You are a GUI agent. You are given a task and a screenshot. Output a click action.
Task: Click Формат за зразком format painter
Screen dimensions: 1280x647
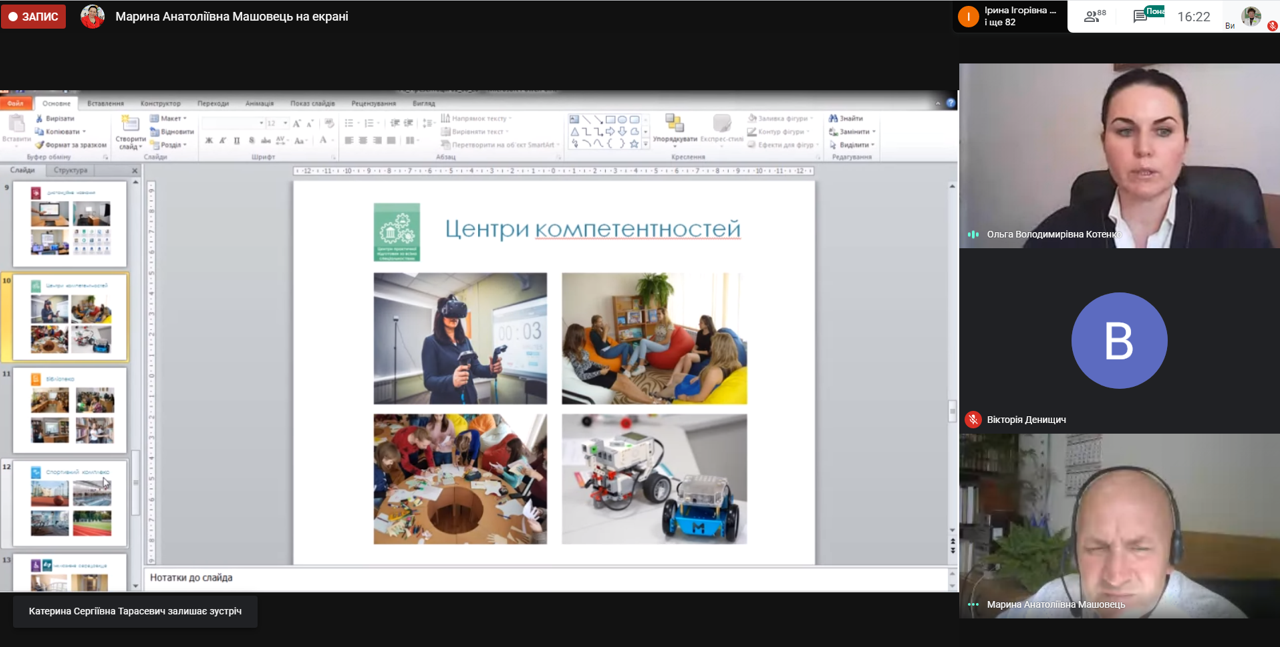[x=70, y=145]
